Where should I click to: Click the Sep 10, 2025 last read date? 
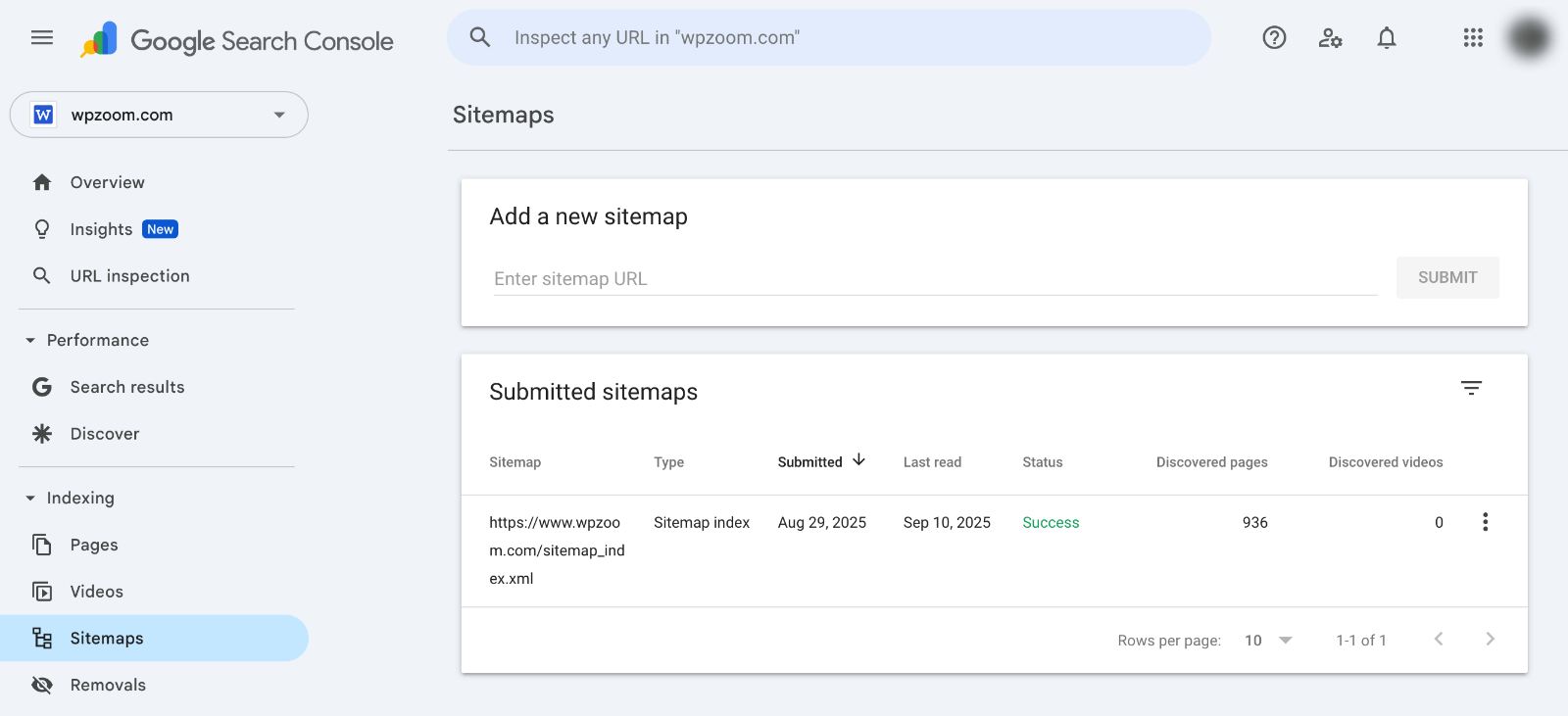tap(947, 523)
